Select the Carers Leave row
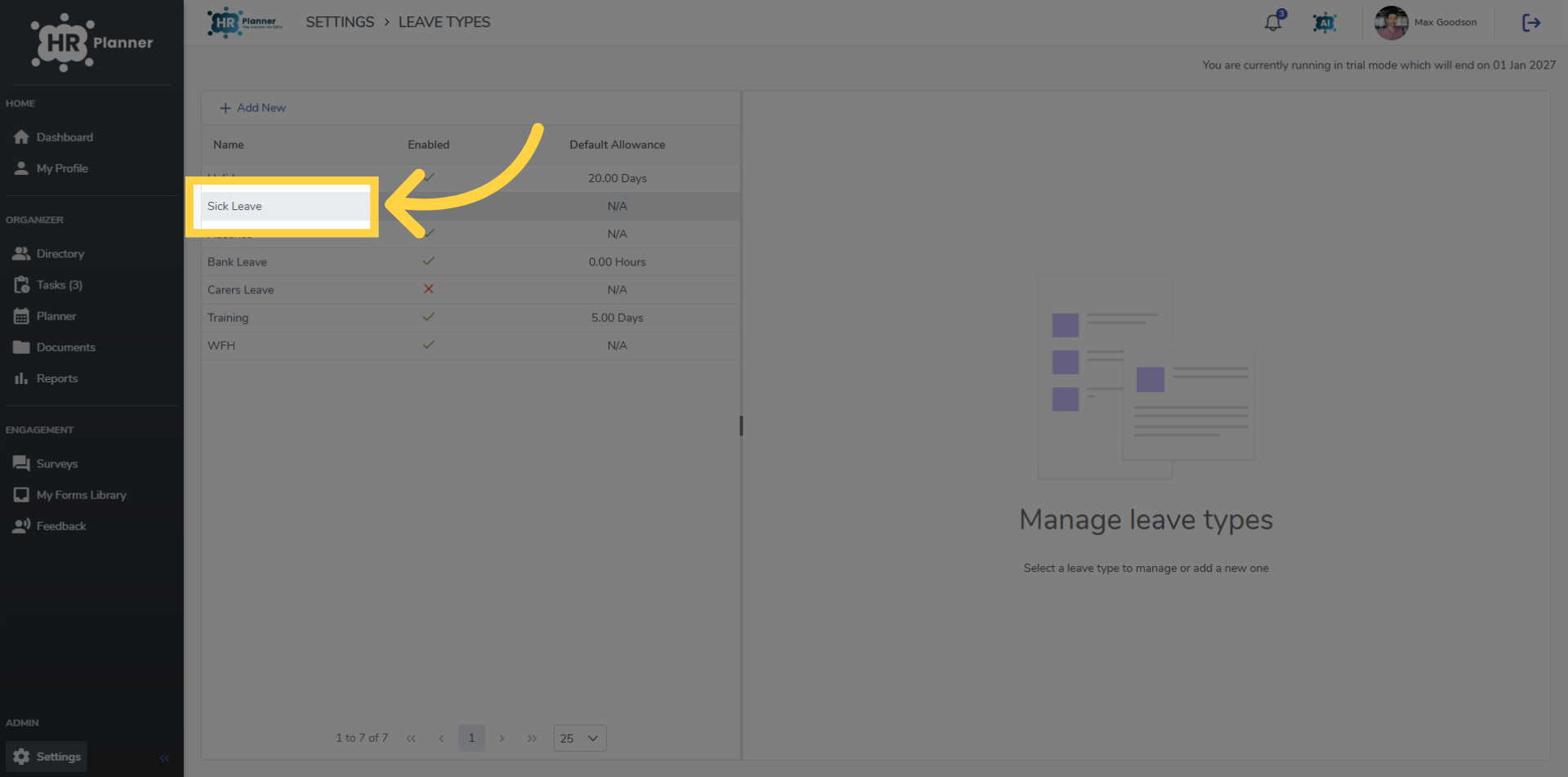 pos(471,290)
